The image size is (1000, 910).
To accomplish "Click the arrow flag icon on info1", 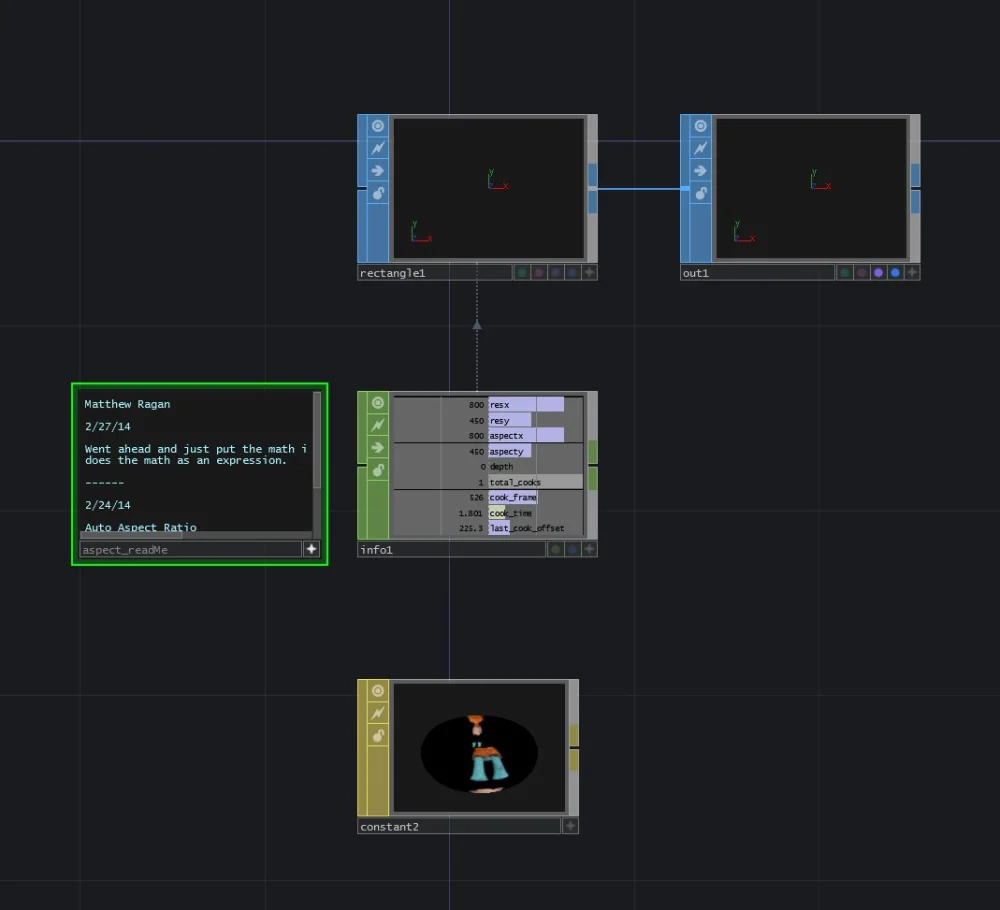I will [378, 447].
